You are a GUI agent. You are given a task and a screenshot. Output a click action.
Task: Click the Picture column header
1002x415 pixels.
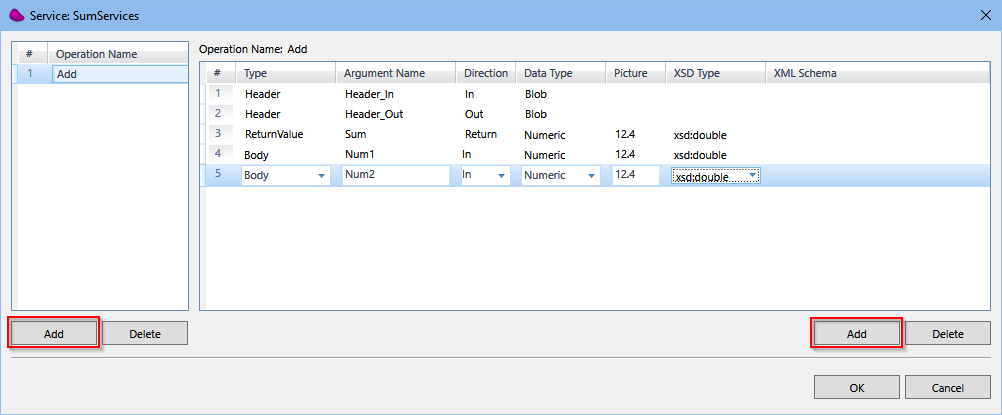[635, 74]
